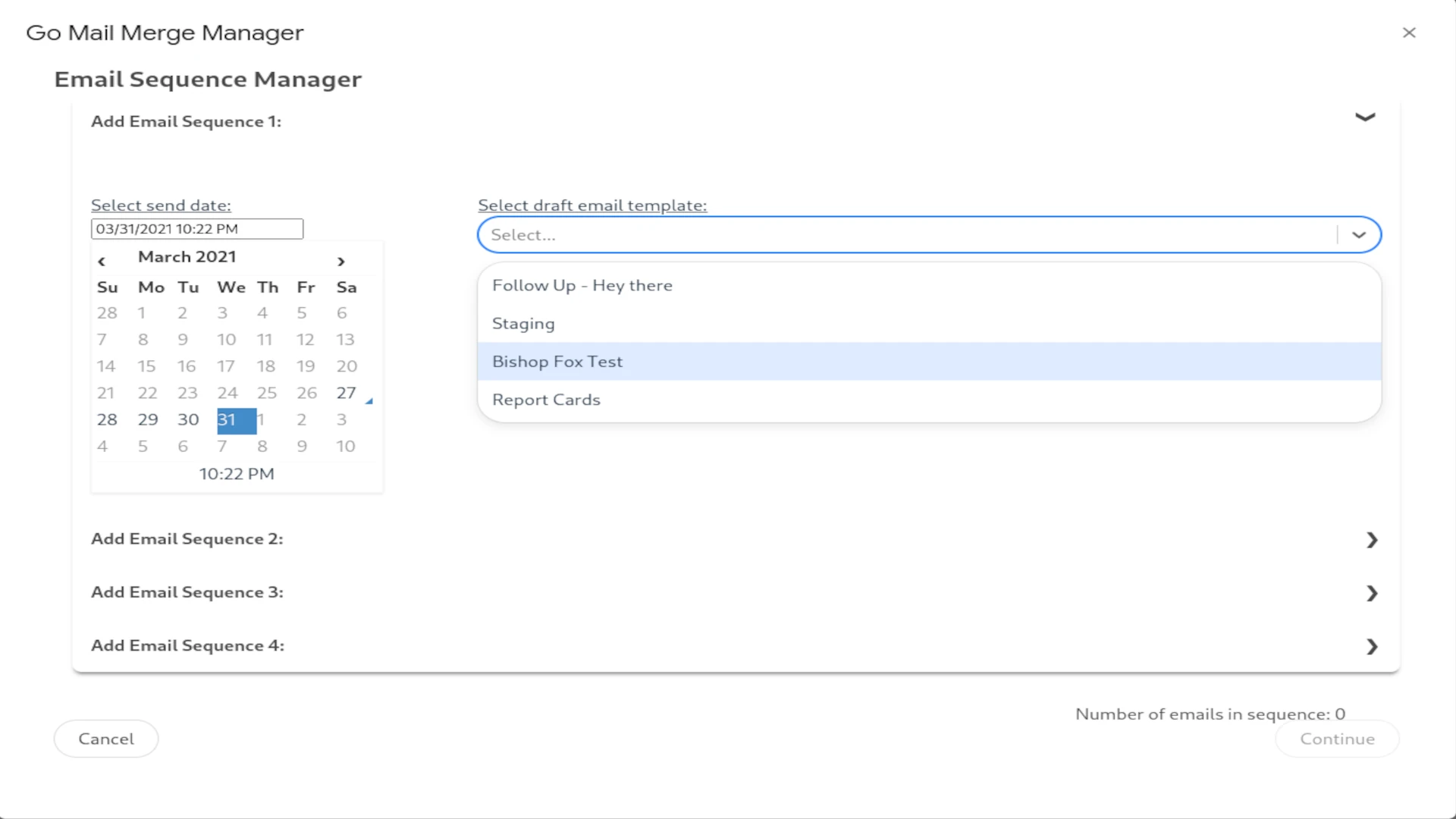This screenshot has width=1456, height=819.
Task: Open the 10:22 PM time picker
Action: (x=237, y=474)
